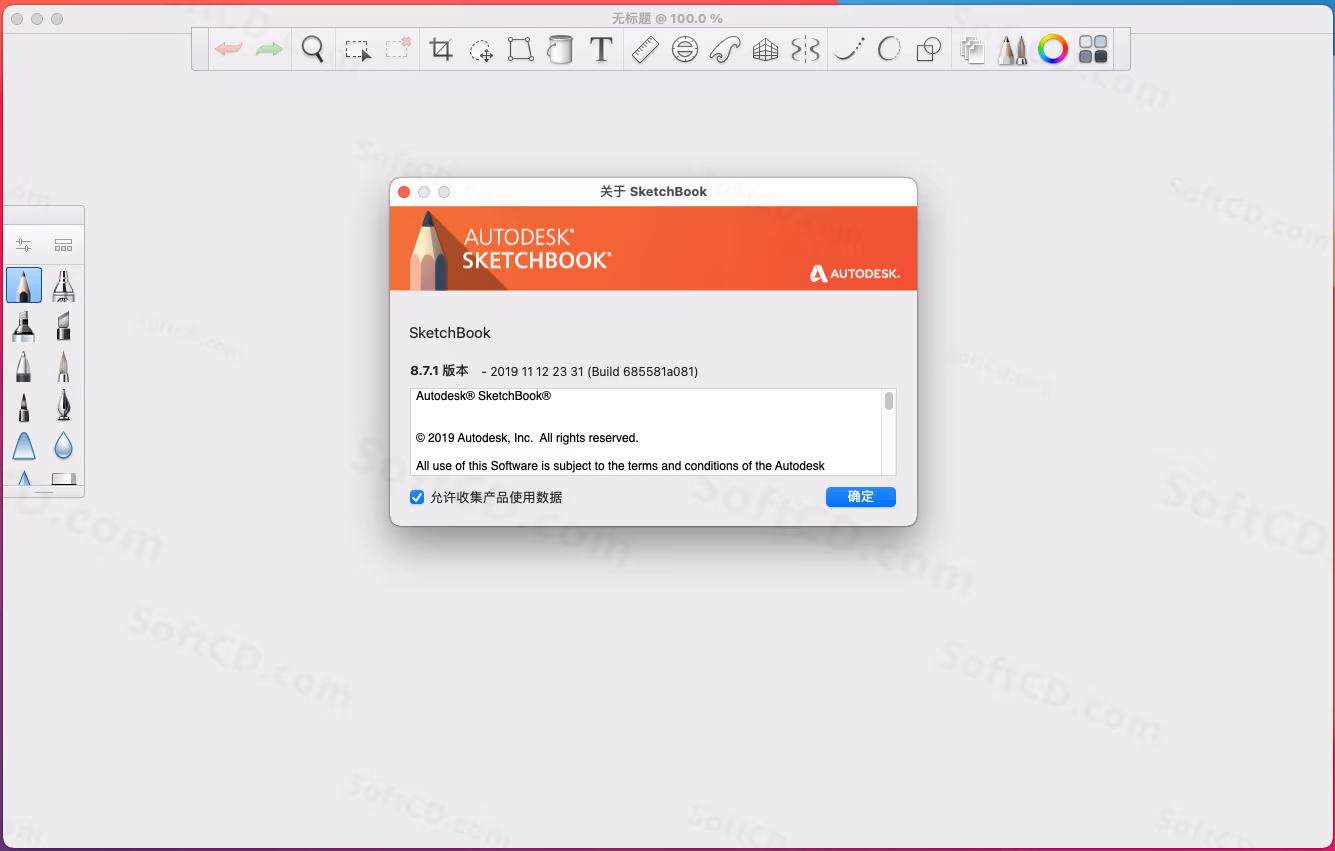The height and width of the screenshot is (851, 1335).
Task: Click the Undo arrow in toolbar
Action: (x=229, y=49)
